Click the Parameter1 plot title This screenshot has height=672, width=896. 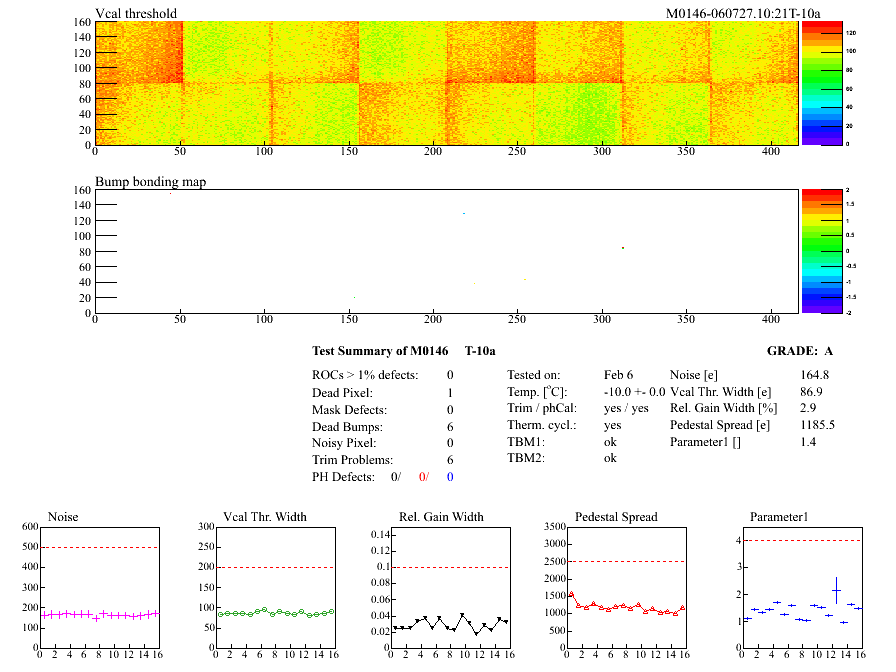pos(778,517)
